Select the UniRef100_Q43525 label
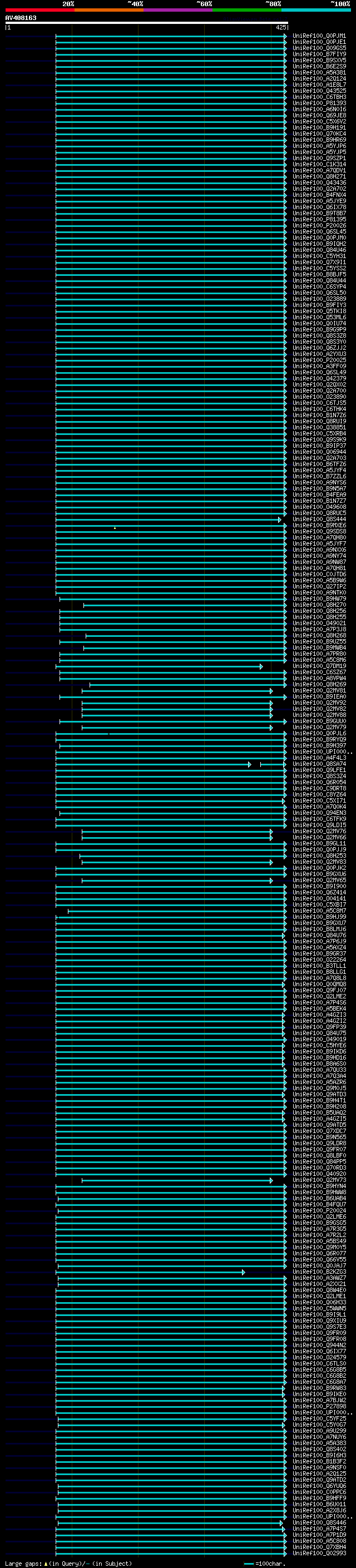Image resolution: width=356 pixels, height=1568 pixels. click(319, 91)
